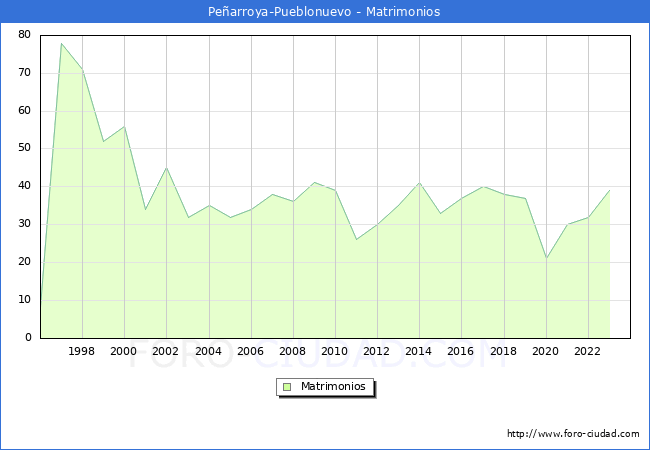This screenshot has height=450, width=650.
Task: Click the 20 y-axis label
Action: click(24, 262)
